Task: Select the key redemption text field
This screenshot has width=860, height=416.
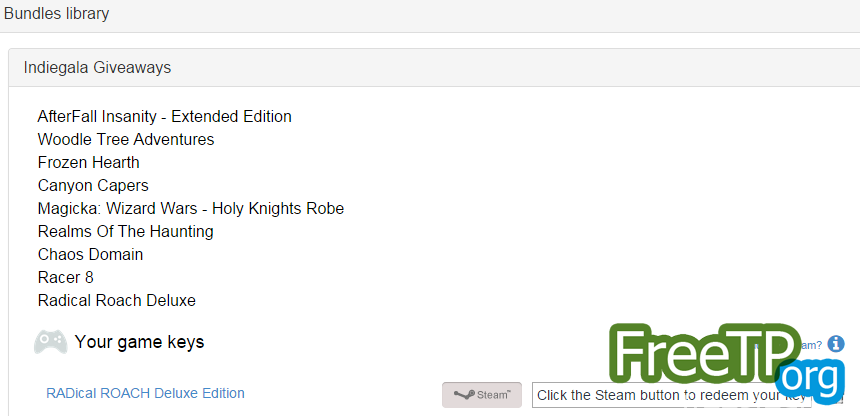Action: (671, 395)
